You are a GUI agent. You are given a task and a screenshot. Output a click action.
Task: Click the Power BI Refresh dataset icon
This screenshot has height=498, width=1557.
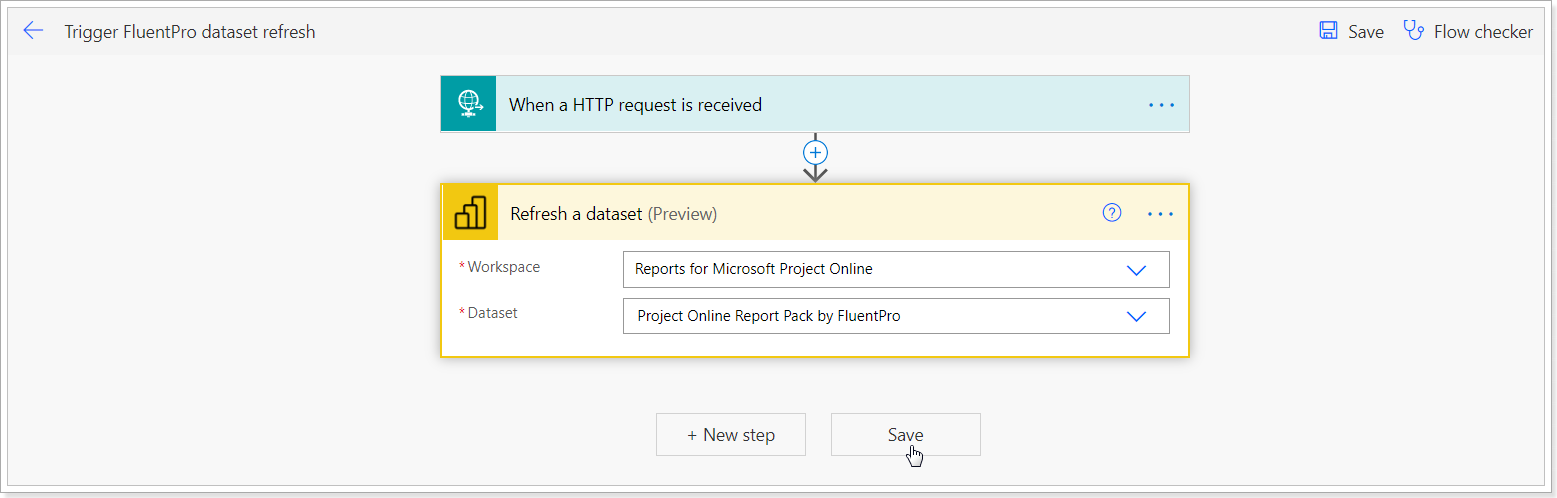470,213
